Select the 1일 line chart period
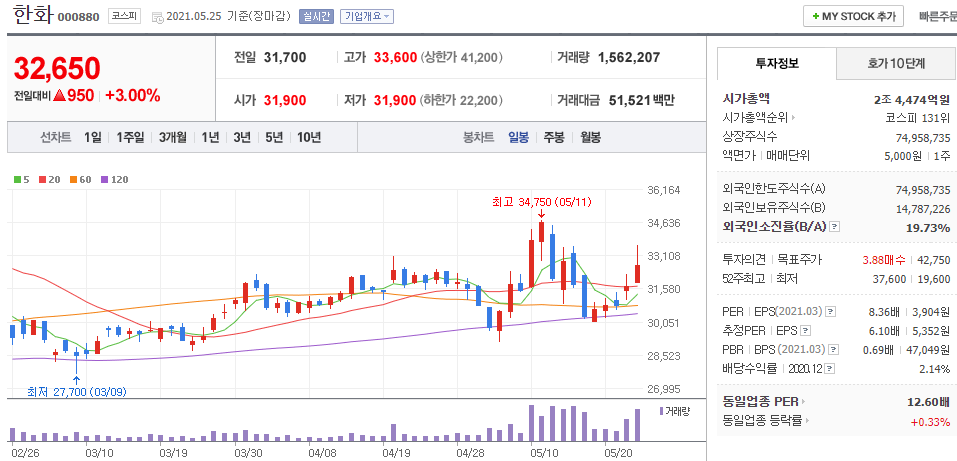 pos(93,137)
